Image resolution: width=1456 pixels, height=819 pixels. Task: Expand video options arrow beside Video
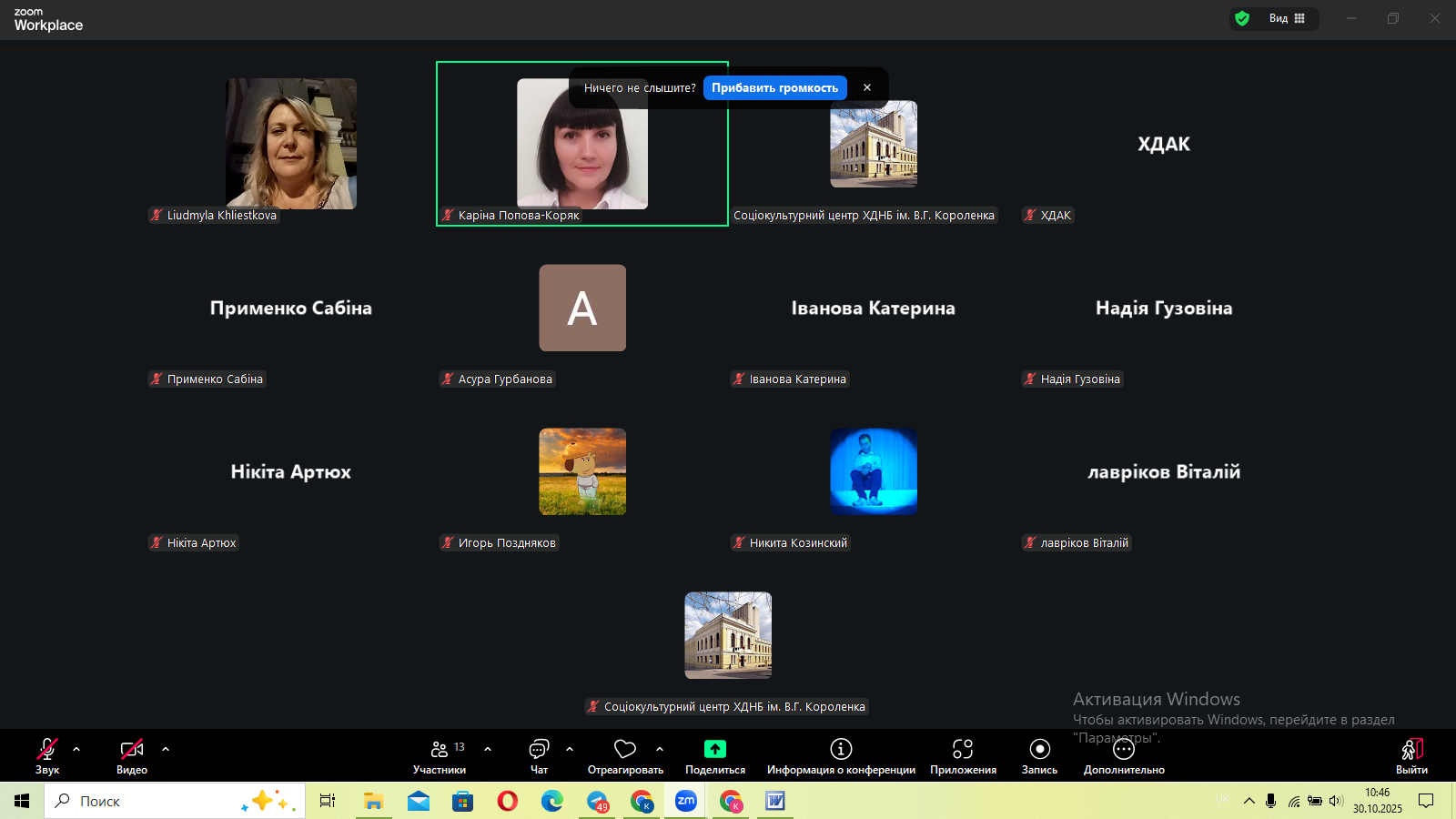click(166, 749)
